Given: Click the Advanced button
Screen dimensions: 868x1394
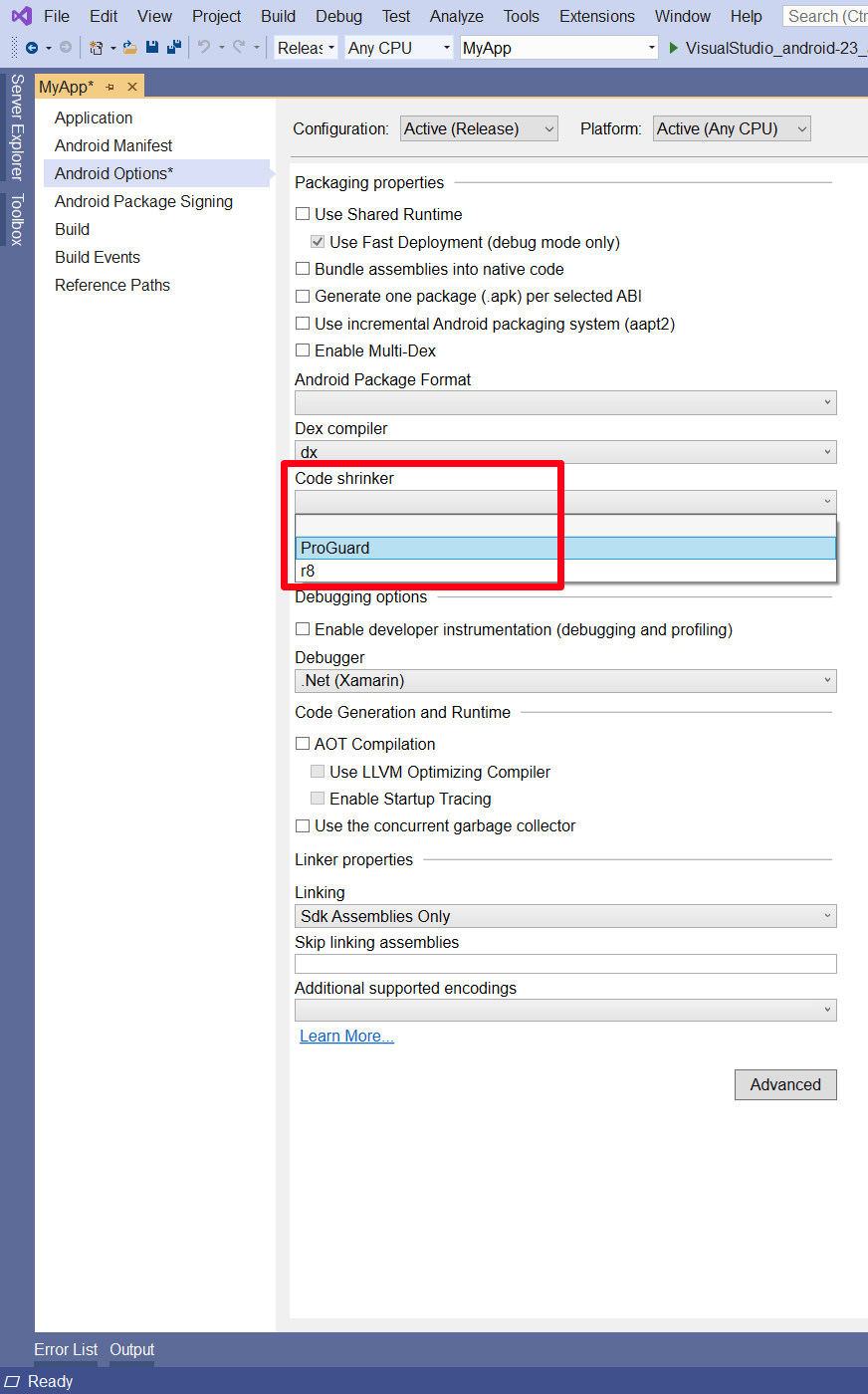Looking at the screenshot, I should click(x=785, y=1084).
